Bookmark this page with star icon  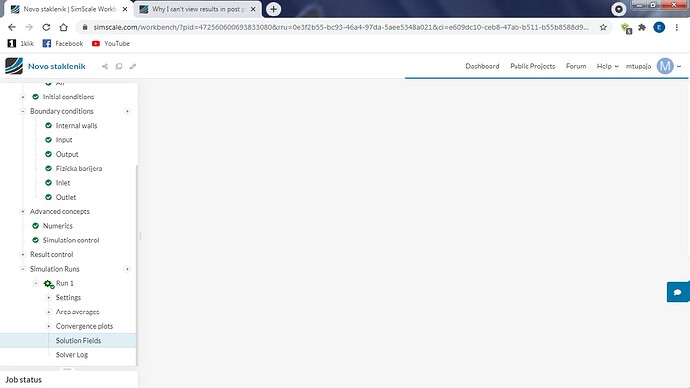point(603,27)
